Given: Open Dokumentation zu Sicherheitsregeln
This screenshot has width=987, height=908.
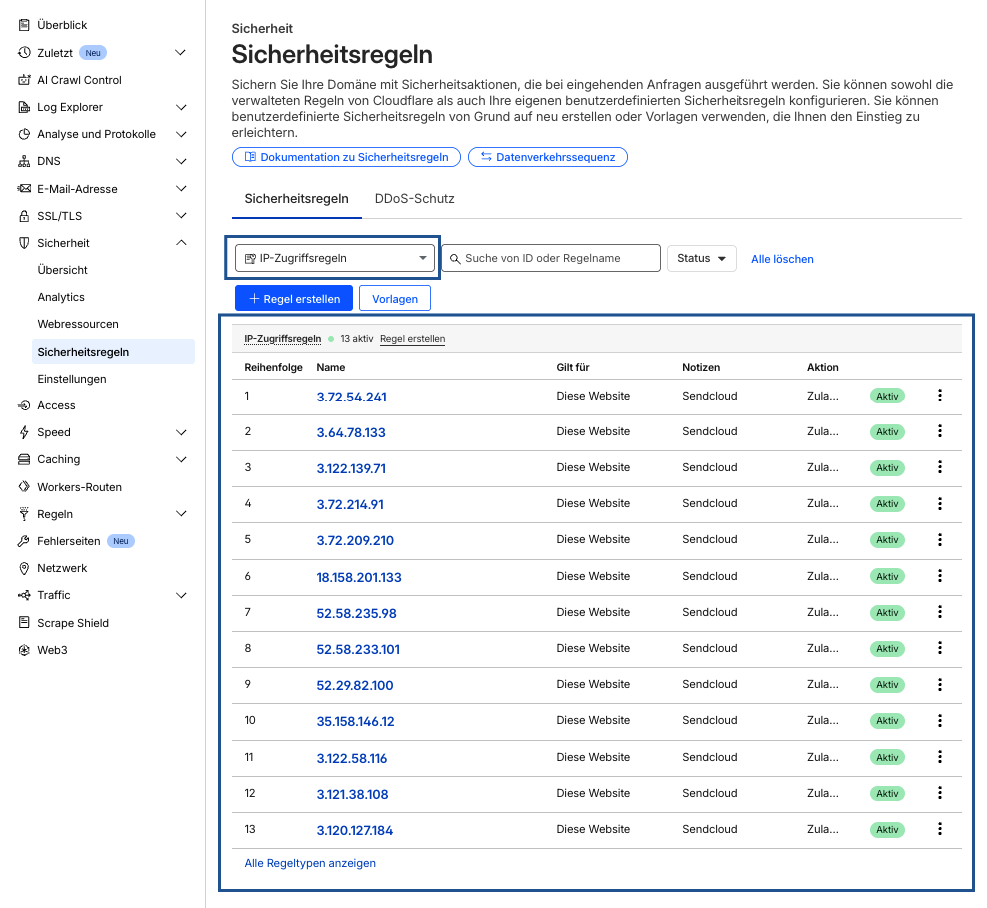Looking at the screenshot, I should pos(346,157).
